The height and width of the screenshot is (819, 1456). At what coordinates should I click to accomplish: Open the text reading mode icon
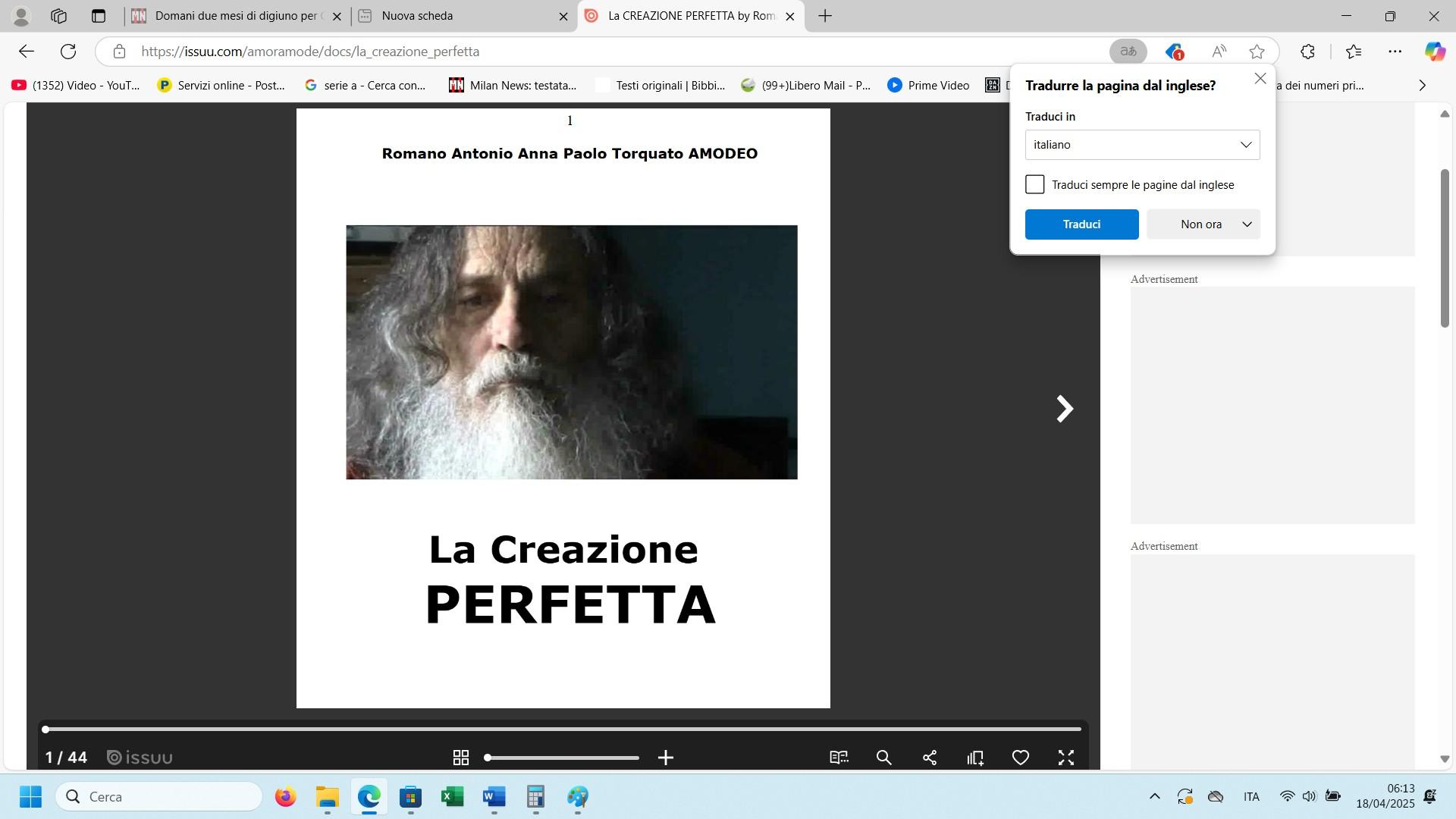point(839,758)
